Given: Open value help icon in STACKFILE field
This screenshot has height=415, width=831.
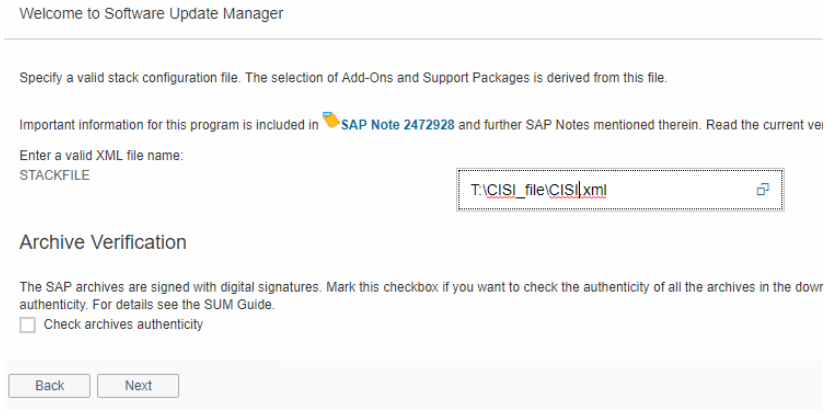Looking at the screenshot, I should pyautogui.click(x=762, y=188).
